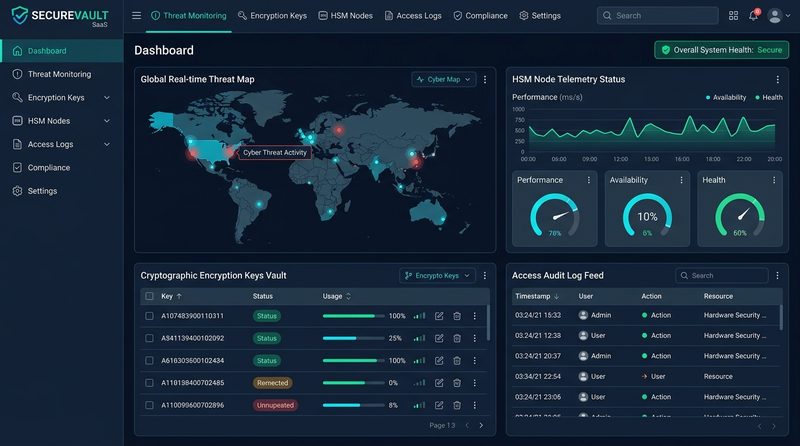Viewport: 800px width, 446px height.
Task: Edit key A118138400702485
Action: [439, 383]
